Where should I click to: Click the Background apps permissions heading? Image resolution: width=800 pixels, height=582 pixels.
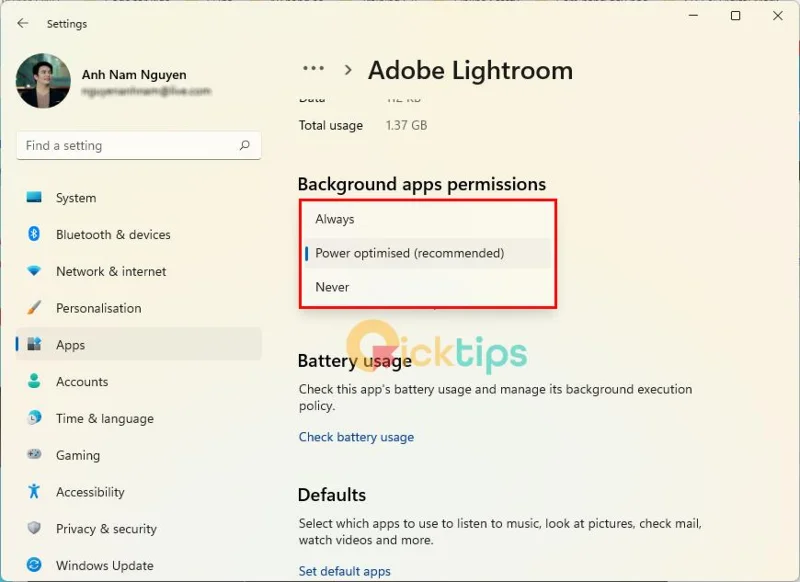[x=422, y=184]
